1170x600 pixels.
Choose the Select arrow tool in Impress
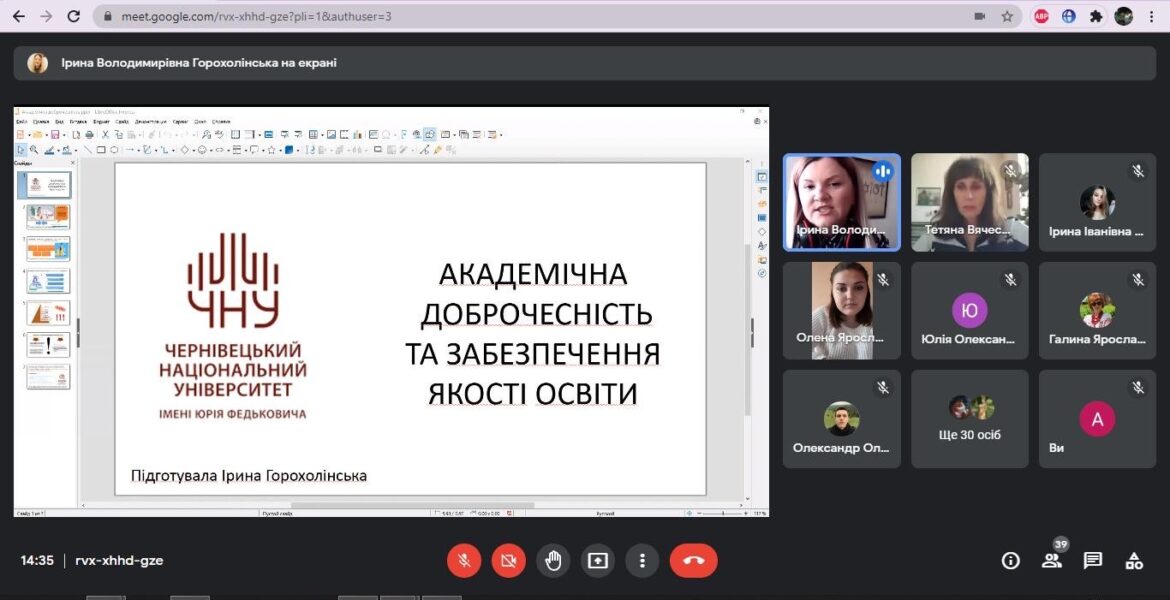coord(21,150)
